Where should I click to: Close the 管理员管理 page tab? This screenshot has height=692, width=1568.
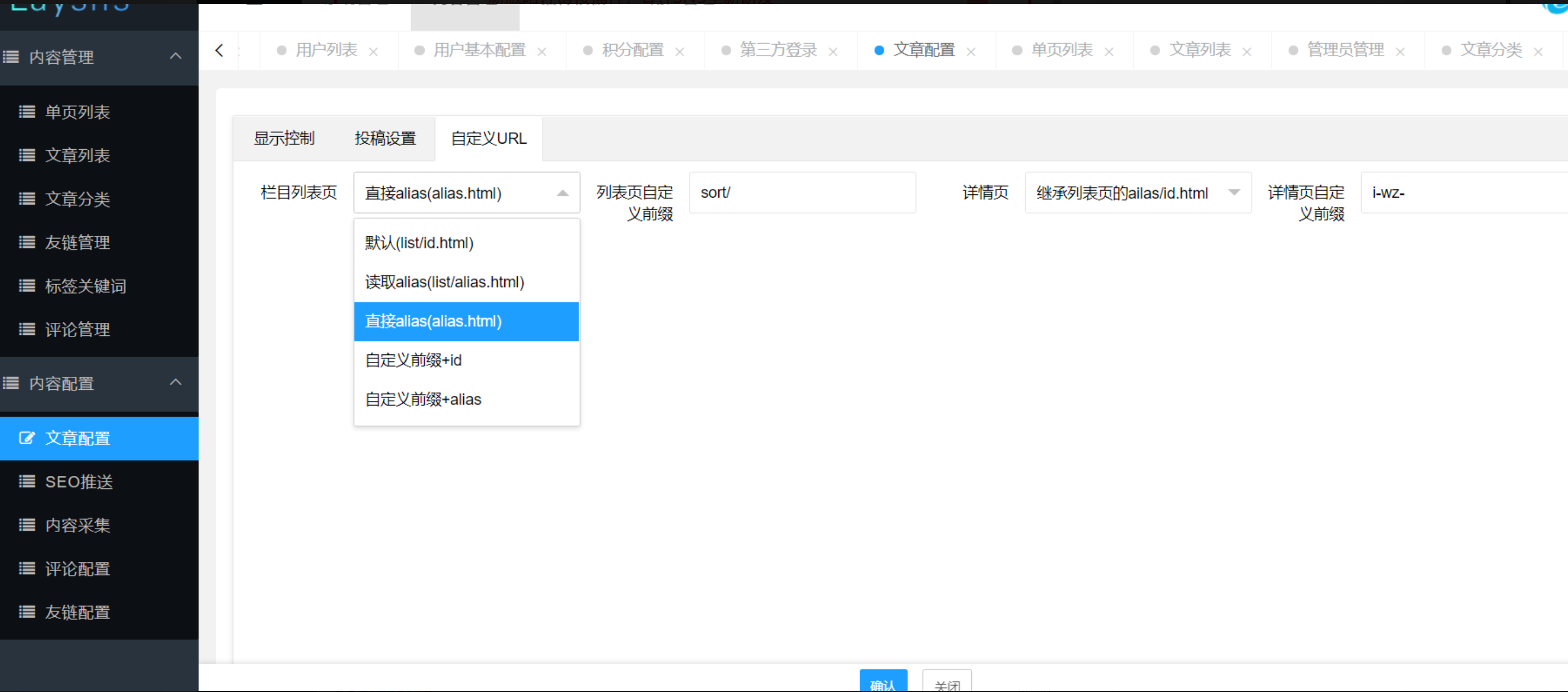[x=1400, y=52]
